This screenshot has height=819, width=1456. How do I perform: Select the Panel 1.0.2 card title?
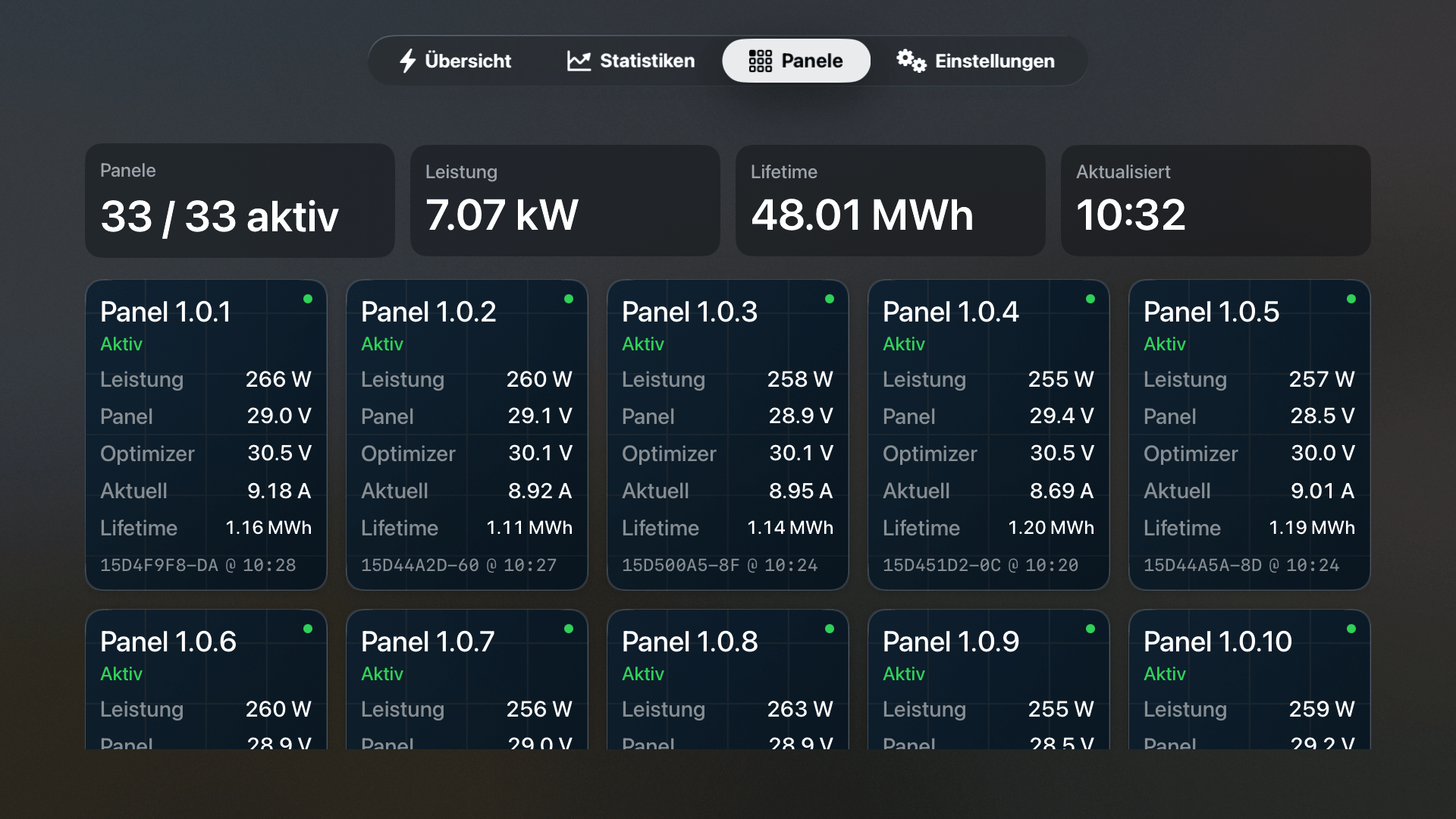tap(428, 312)
